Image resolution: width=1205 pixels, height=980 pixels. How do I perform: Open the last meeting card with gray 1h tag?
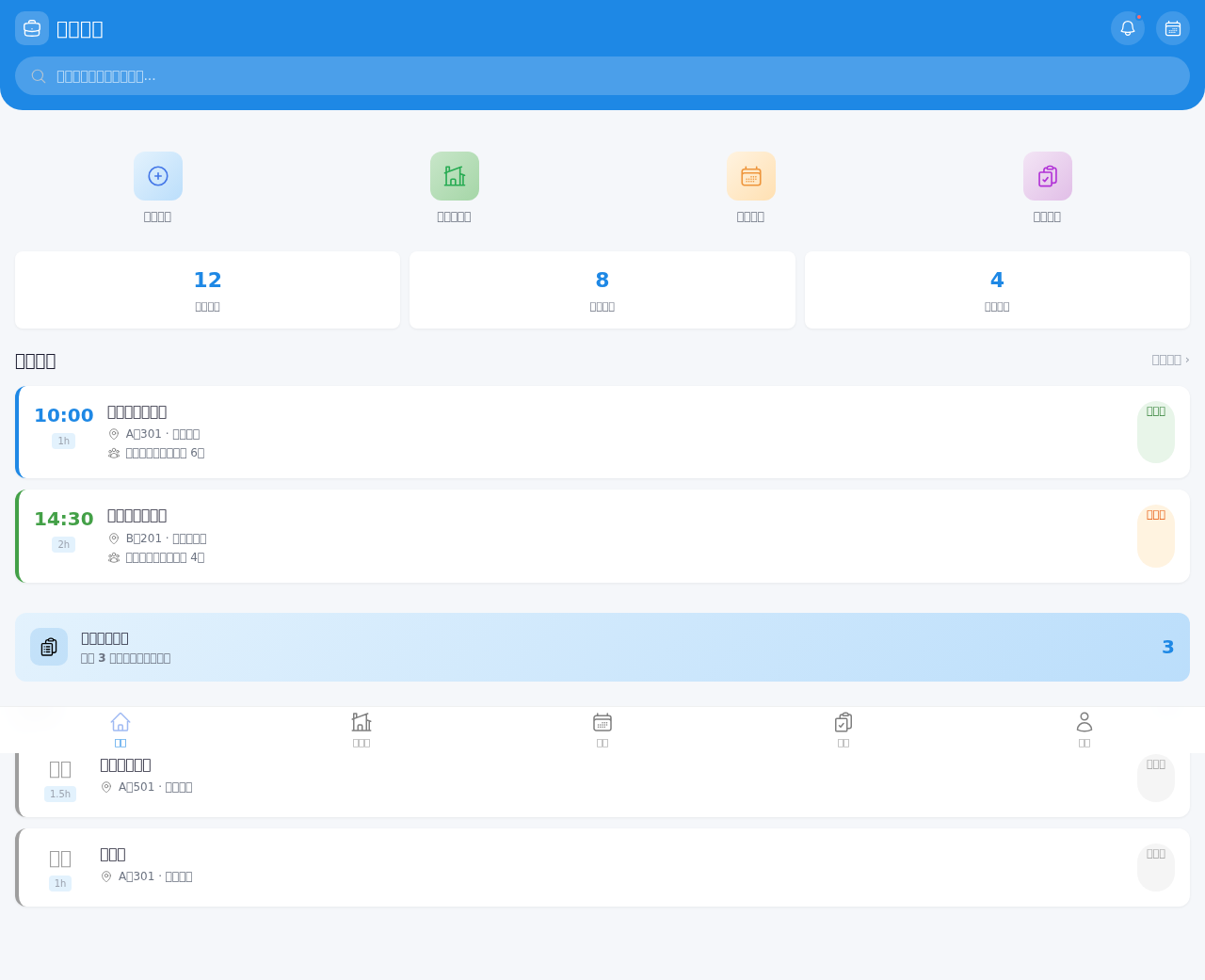(x=602, y=867)
